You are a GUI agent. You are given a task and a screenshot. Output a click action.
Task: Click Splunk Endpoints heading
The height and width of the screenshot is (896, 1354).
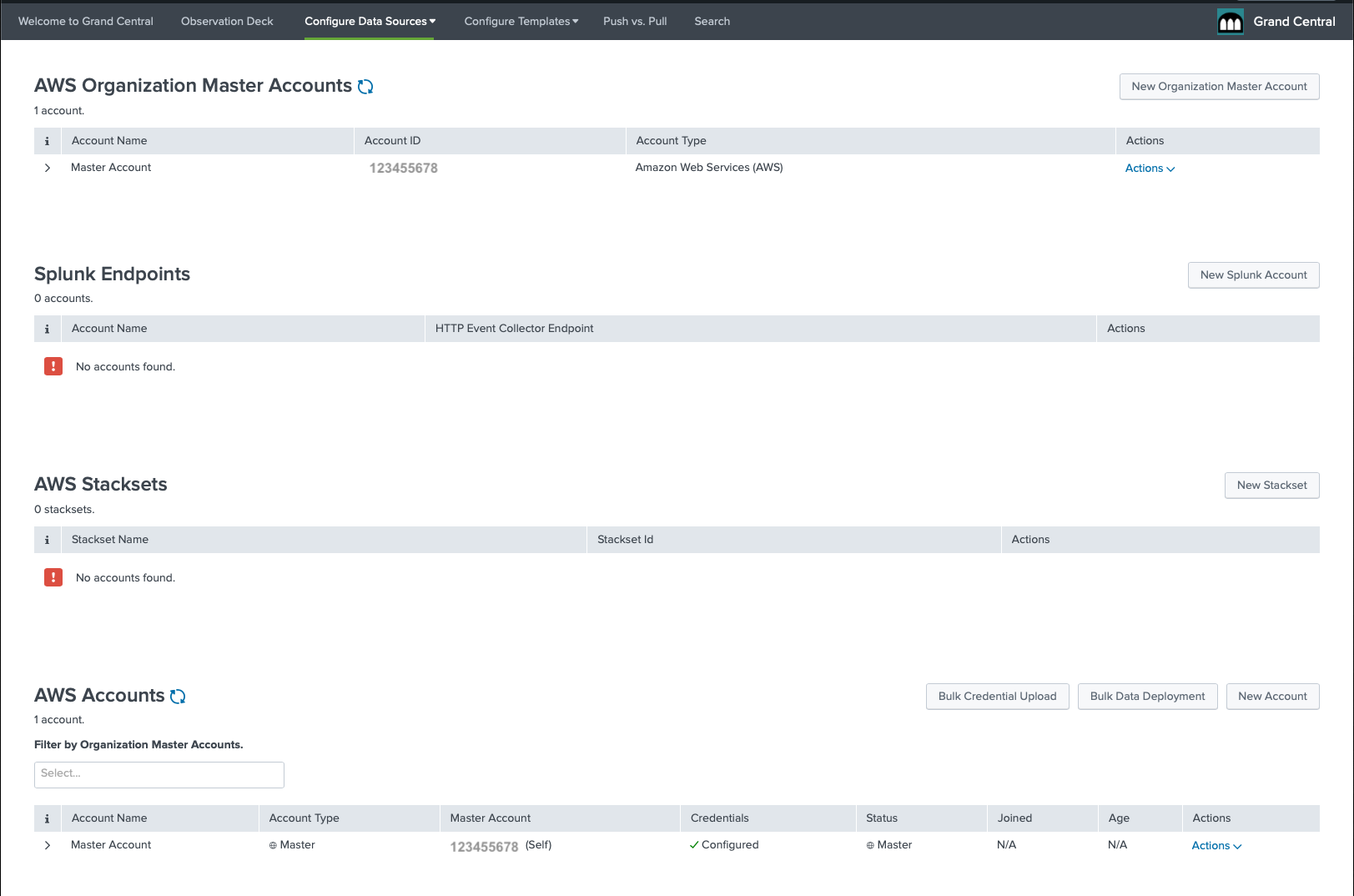tap(112, 274)
